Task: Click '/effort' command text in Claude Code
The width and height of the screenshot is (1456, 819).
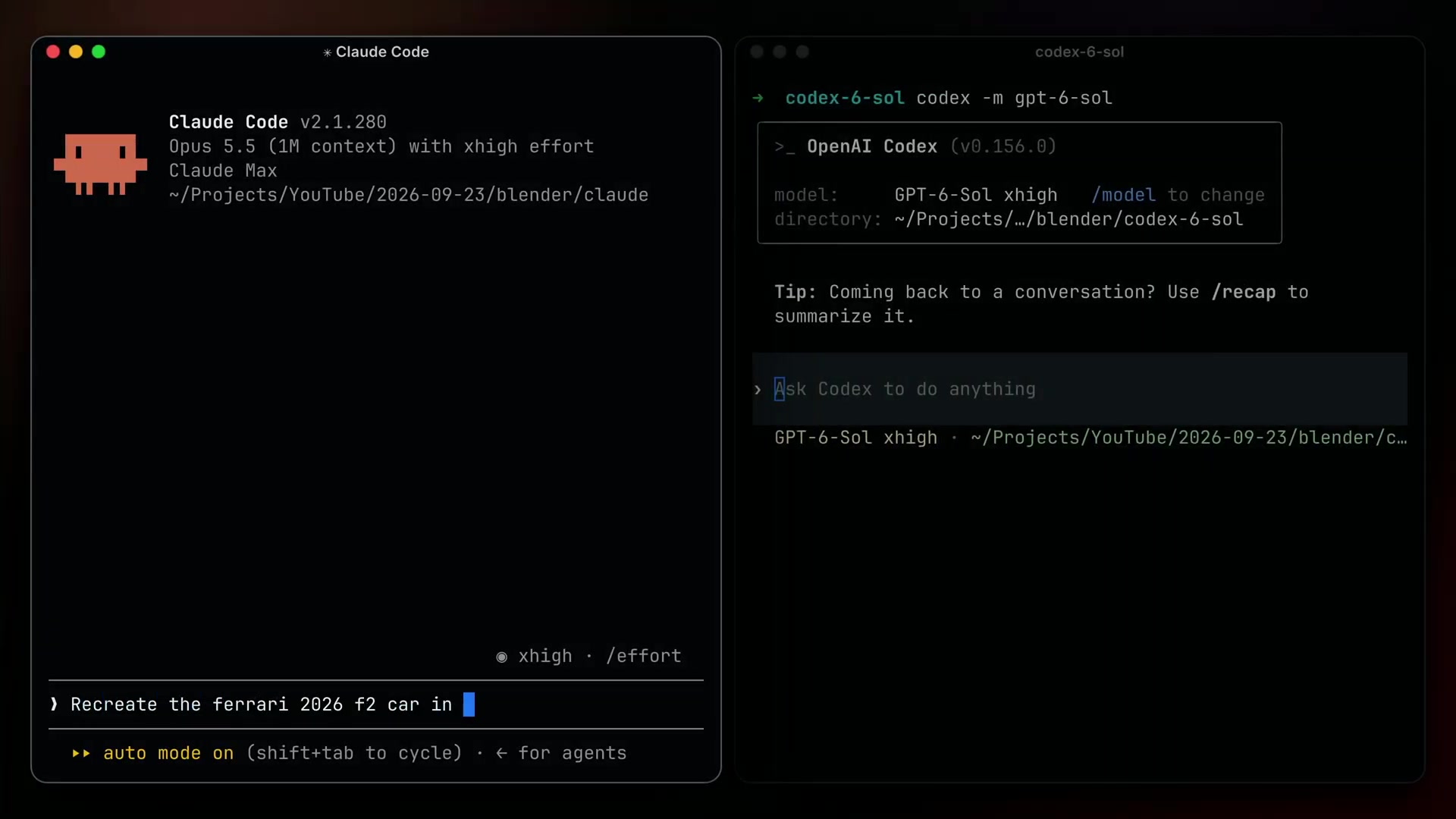Action: pos(644,656)
